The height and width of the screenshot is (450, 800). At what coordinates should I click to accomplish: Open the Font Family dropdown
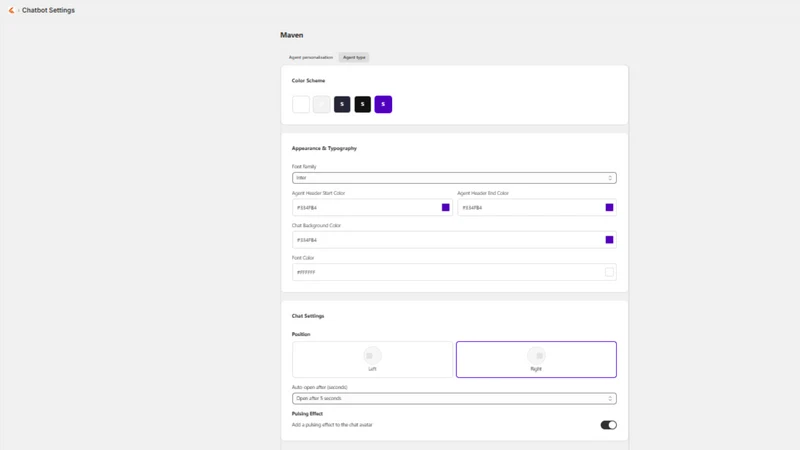pos(454,178)
